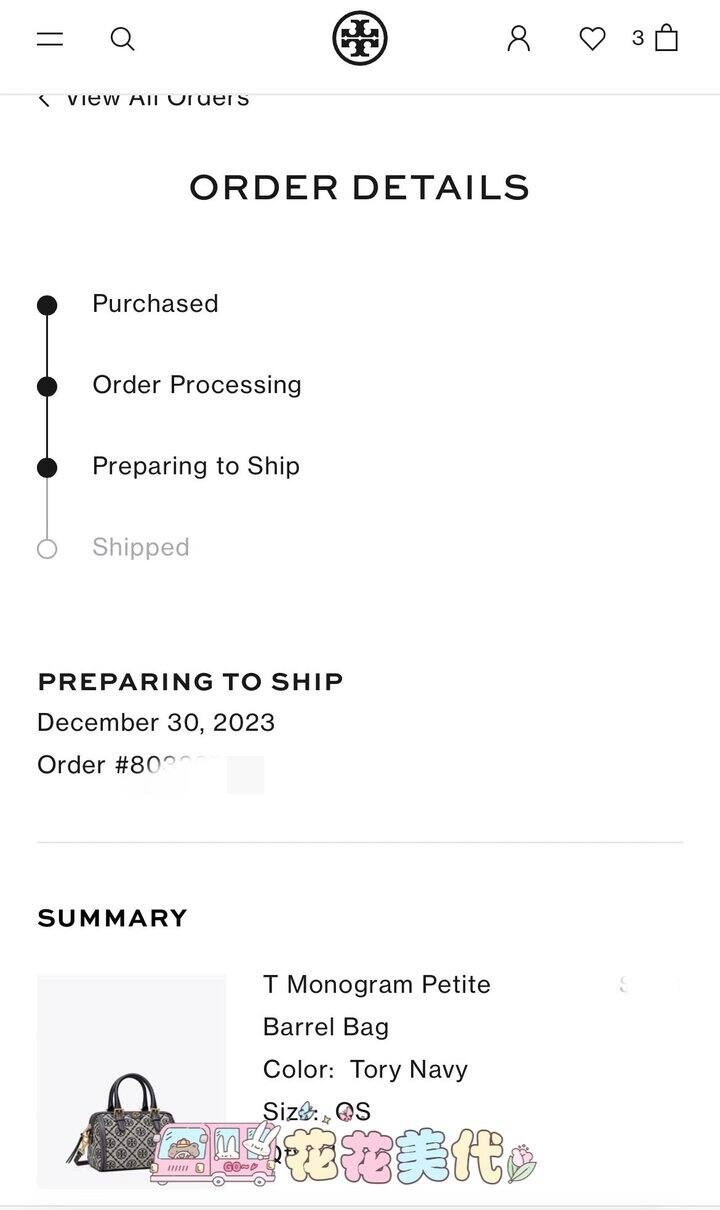The height and width of the screenshot is (1210, 720).
Task: Open the T Monogram Petite Barrel Bag link
Action: pyautogui.click(x=377, y=1005)
